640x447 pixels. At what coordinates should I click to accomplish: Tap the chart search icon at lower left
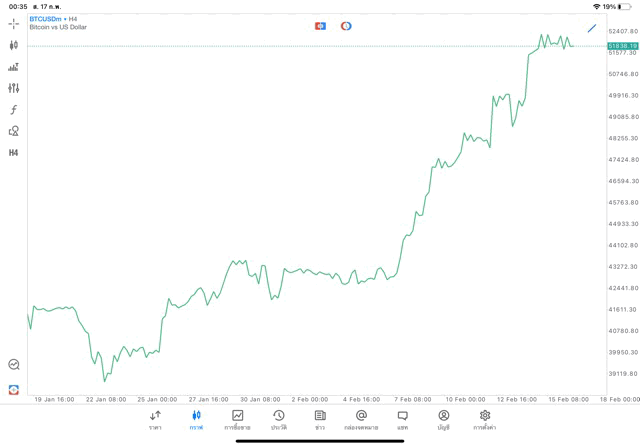[14, 365]
